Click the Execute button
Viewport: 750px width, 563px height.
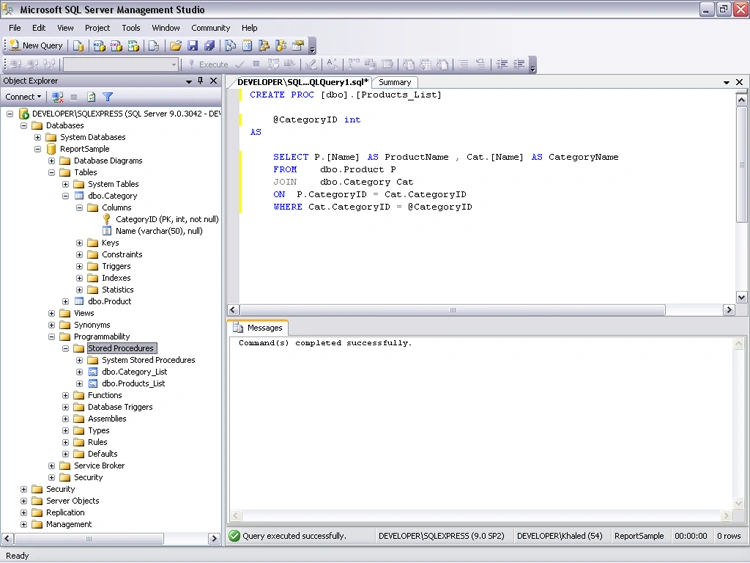(x=208, y=64)
